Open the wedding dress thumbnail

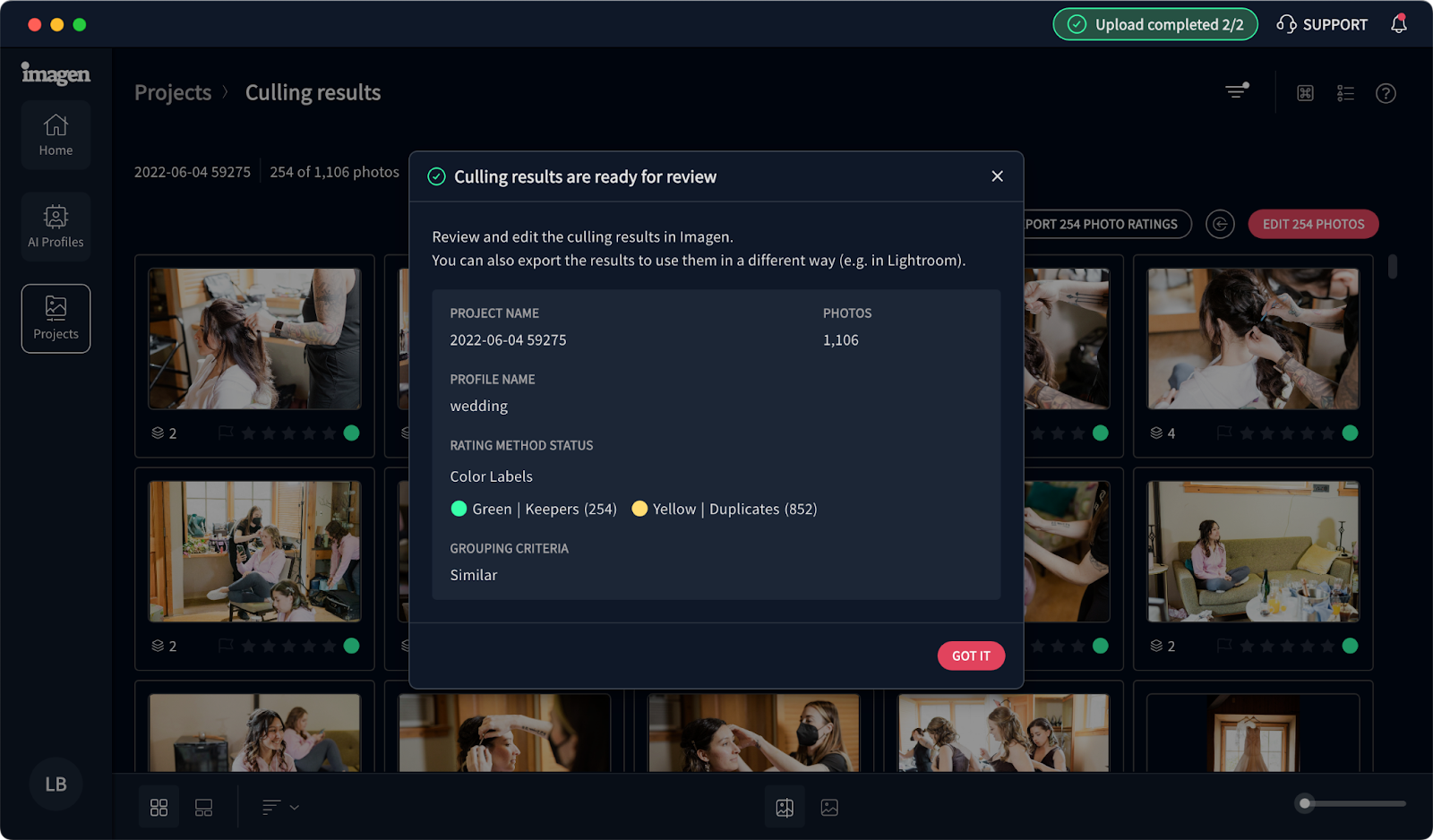pos(1253,733)
